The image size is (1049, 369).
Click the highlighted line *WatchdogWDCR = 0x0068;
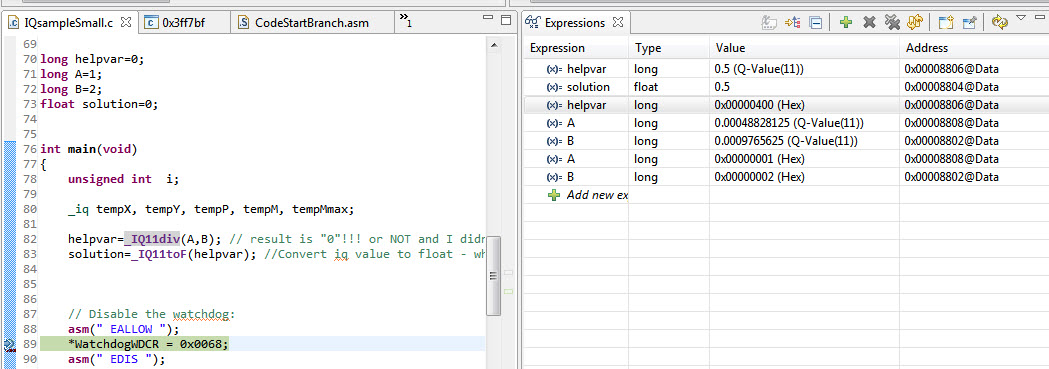tap(148, 344)
